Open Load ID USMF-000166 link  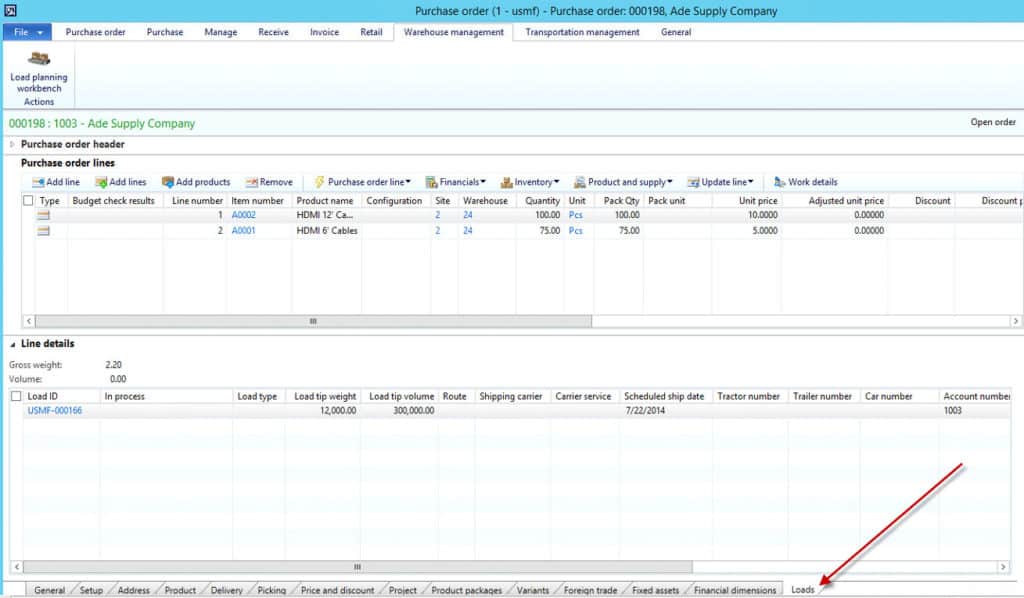[x=55, y=411]
